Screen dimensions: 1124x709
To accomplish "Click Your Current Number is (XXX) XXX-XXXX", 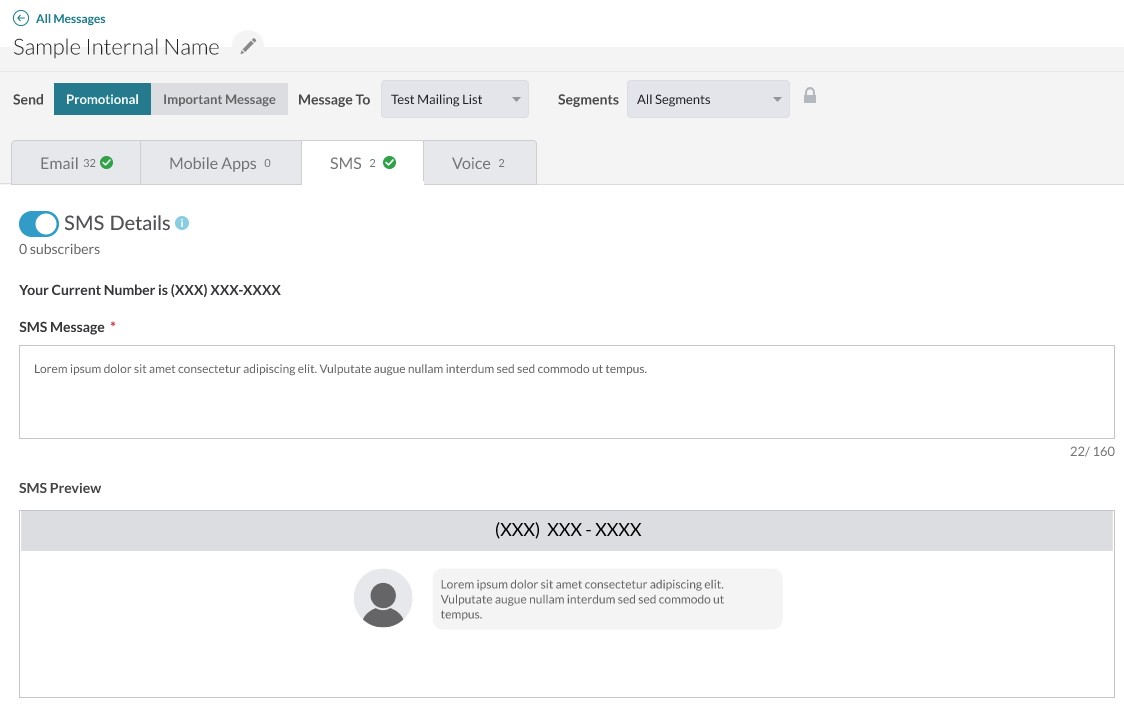I will pos(150,290).
